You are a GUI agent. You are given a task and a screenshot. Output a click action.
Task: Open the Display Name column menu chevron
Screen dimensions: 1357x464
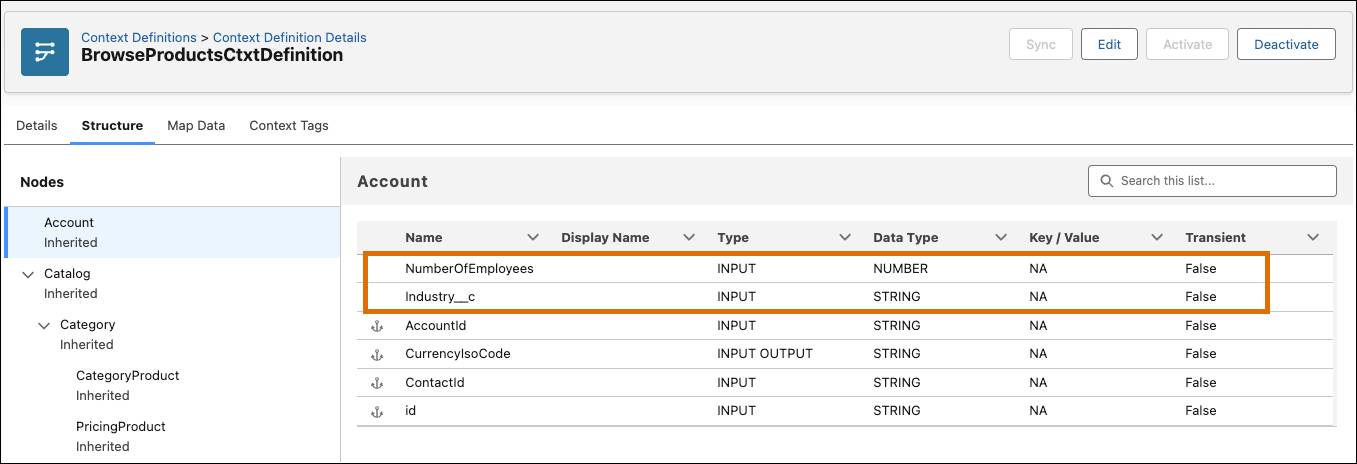689,238
